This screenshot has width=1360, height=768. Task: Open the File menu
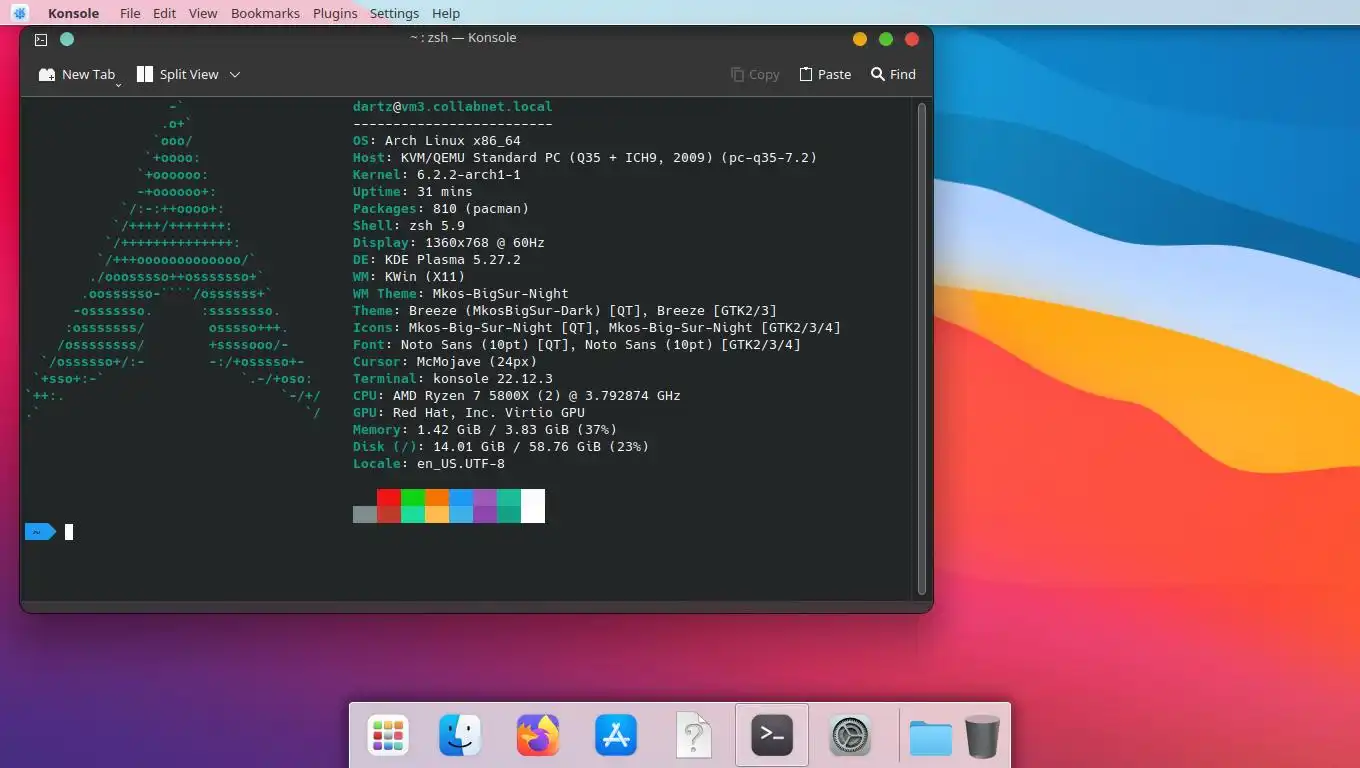130,13
